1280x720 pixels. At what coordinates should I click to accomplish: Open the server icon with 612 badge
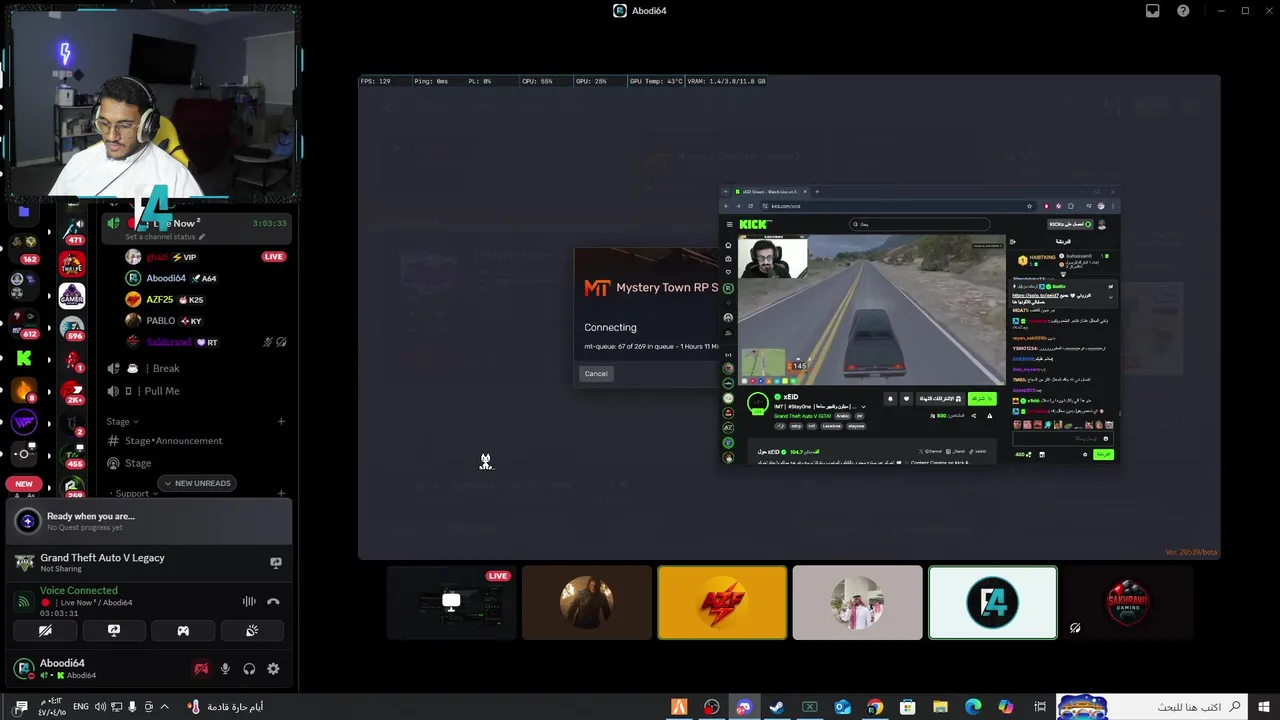(24, 322)
